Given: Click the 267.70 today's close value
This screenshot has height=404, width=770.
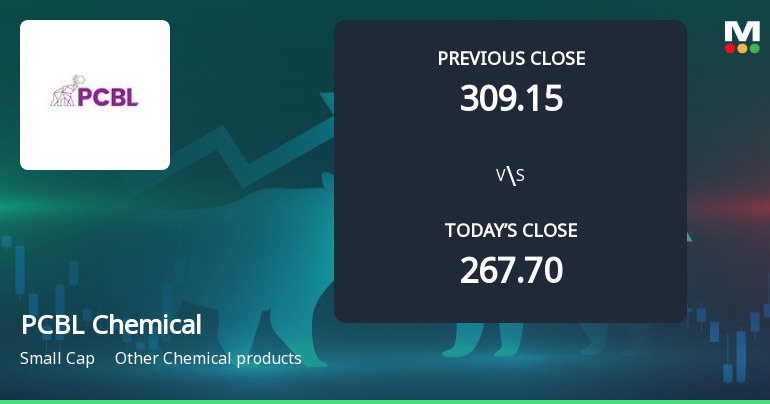Looking at the screenshot, I should [511, 270].
